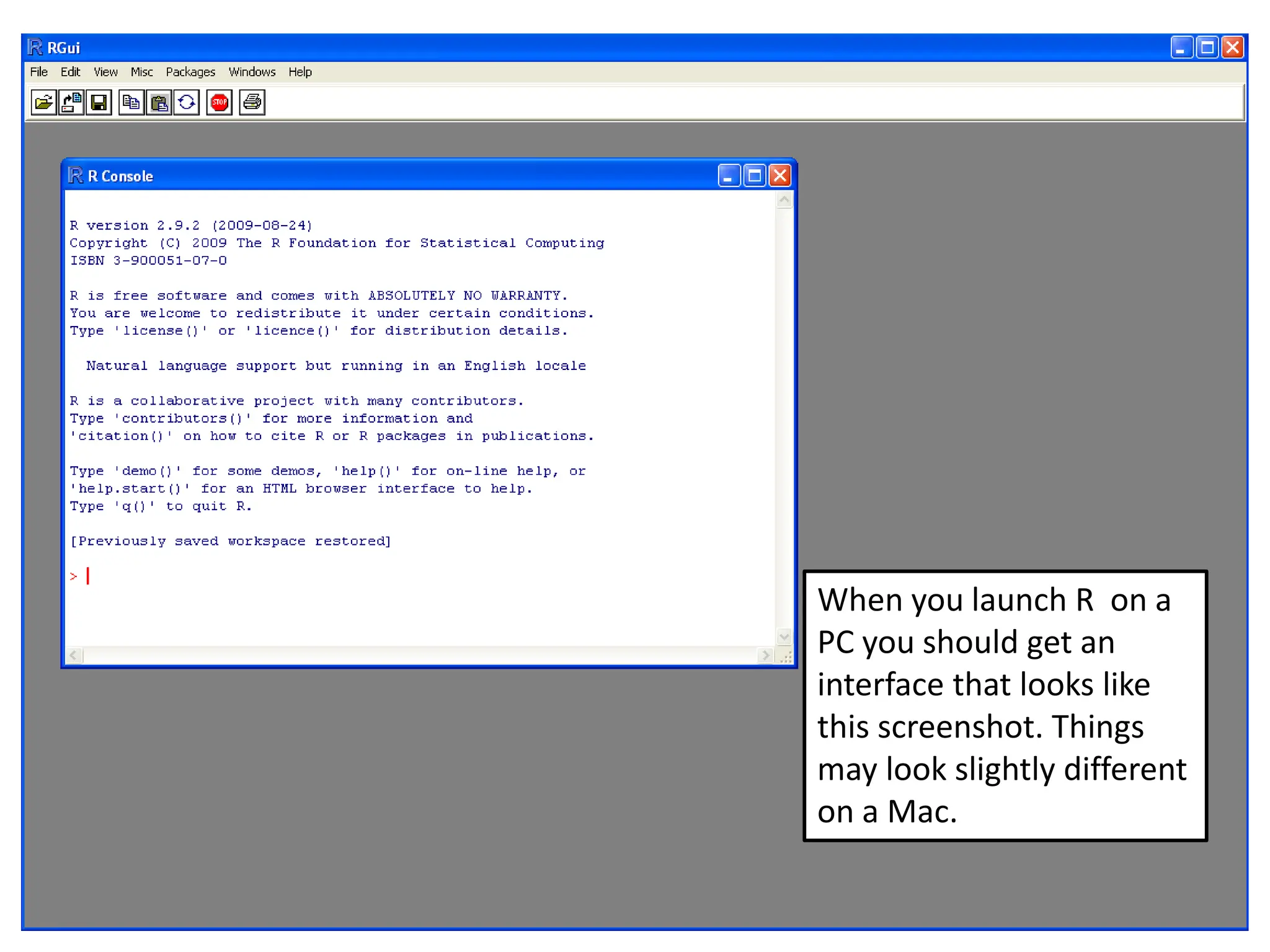Image resolution: width=1270 pixels, height=952 pixels.
Task: Open the Packages menu
Action: pos(190,72)
